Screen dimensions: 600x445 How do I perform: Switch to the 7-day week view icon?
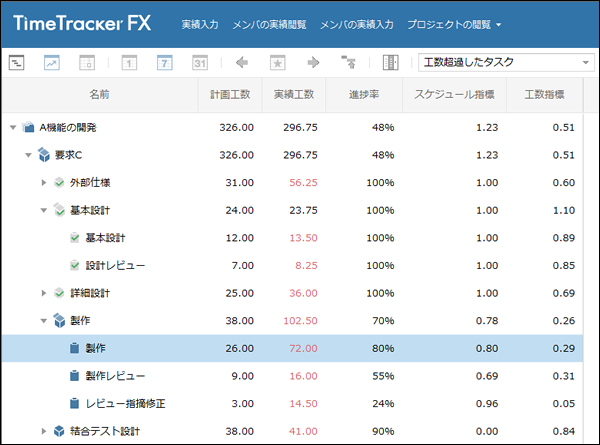[165, 63]
